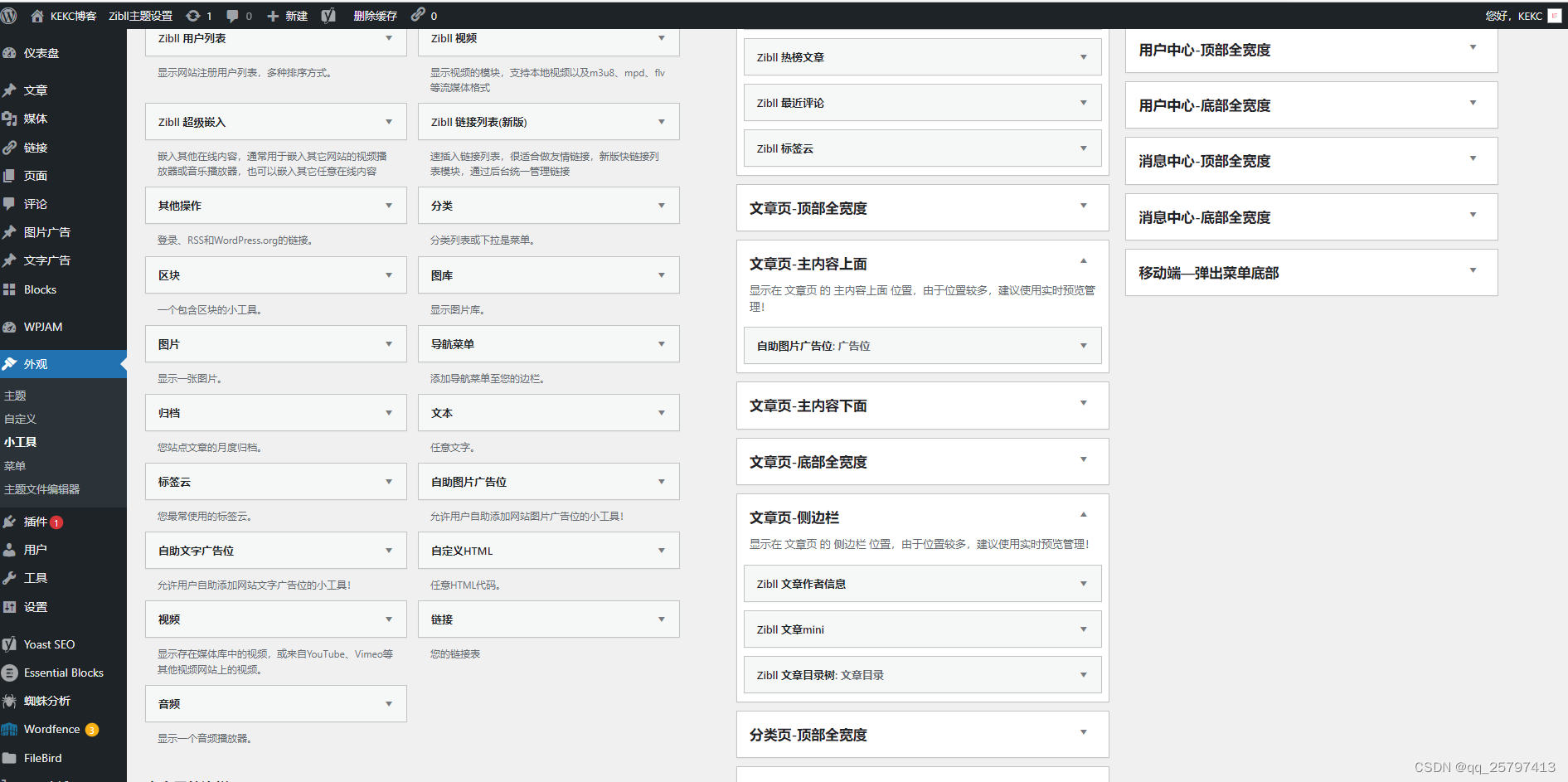Open Zibll主题设置 in admin bar
Screen dimensions: 1568x782
click(x=140, y=16)
